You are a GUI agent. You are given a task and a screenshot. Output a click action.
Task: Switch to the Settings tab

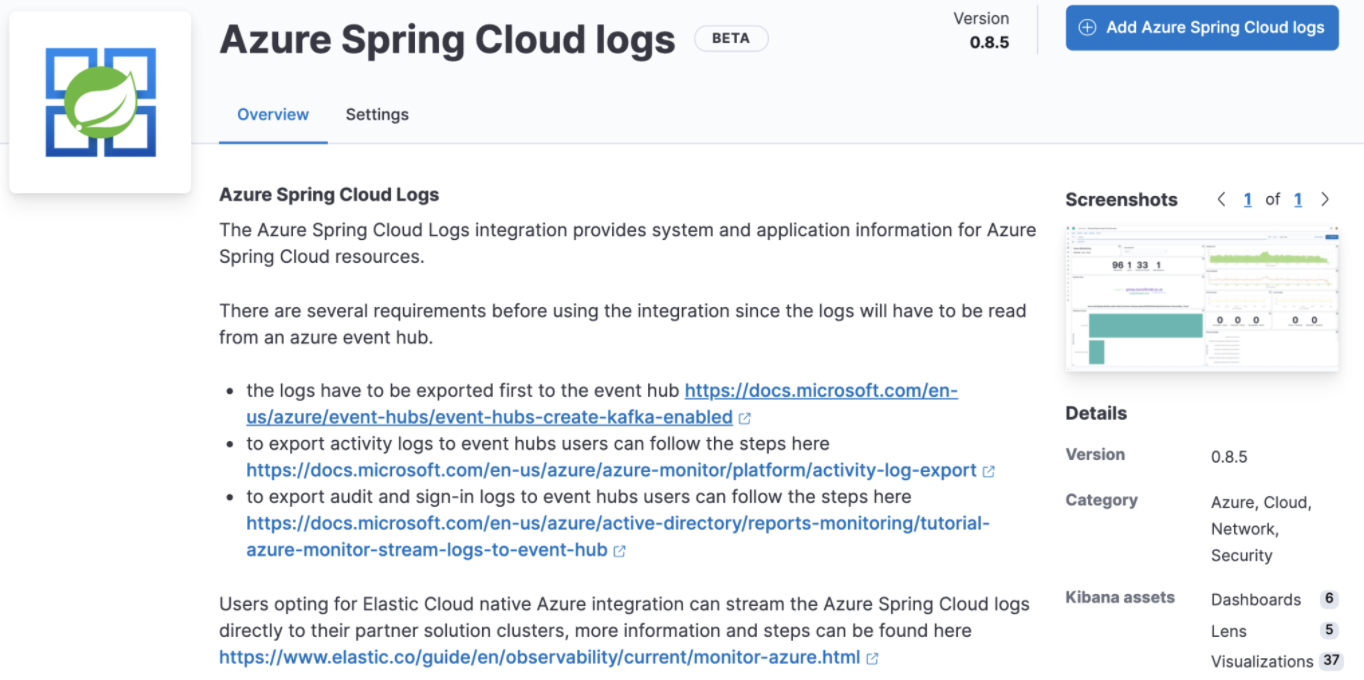tap(377, 114)
